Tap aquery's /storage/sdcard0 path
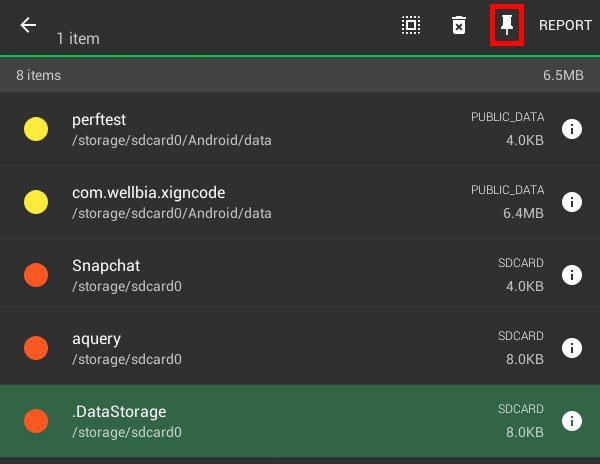 click(x=127, y=360)
